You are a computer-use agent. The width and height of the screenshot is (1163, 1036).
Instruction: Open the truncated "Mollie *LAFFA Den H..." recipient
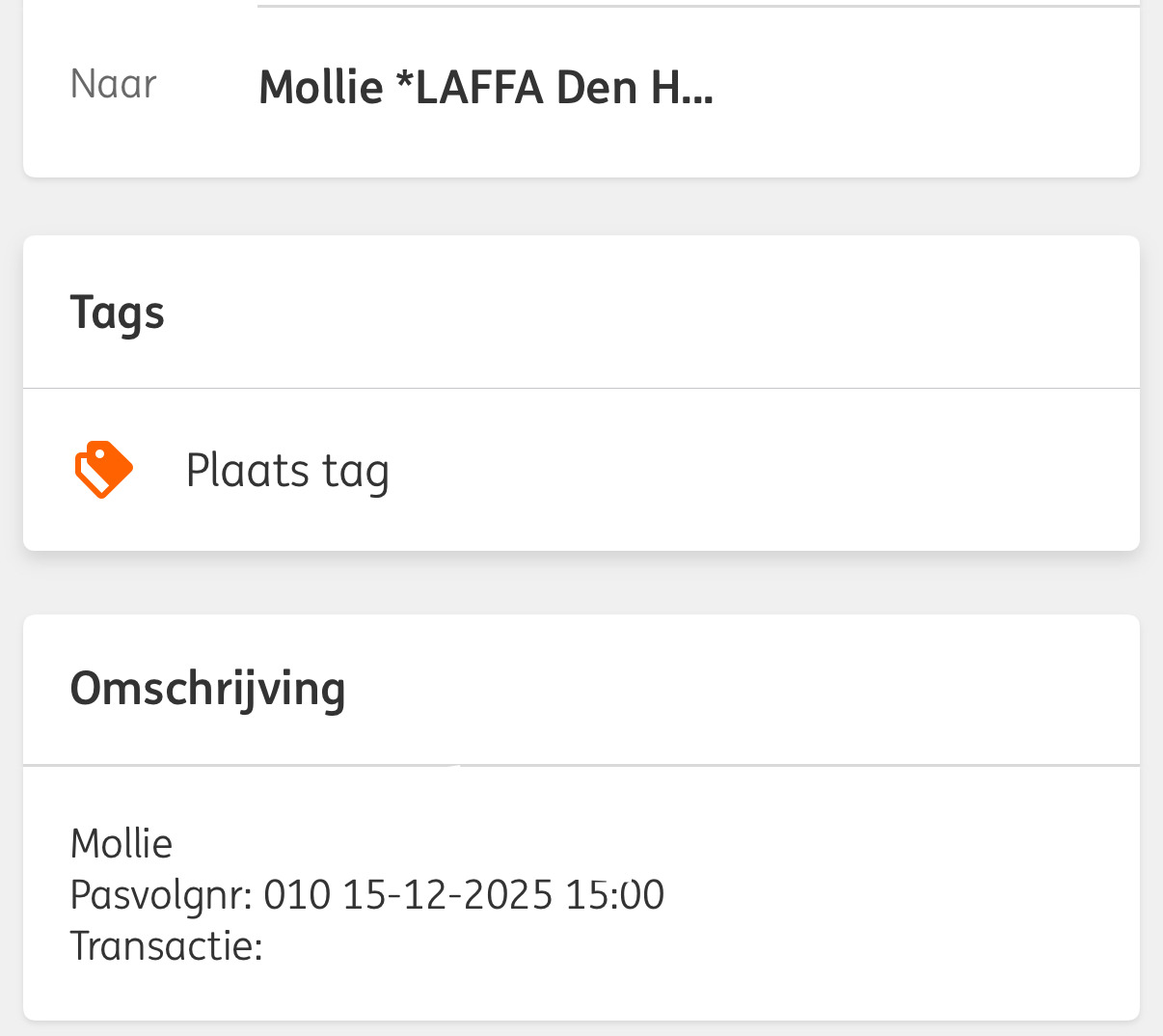(x=485, y=88)
